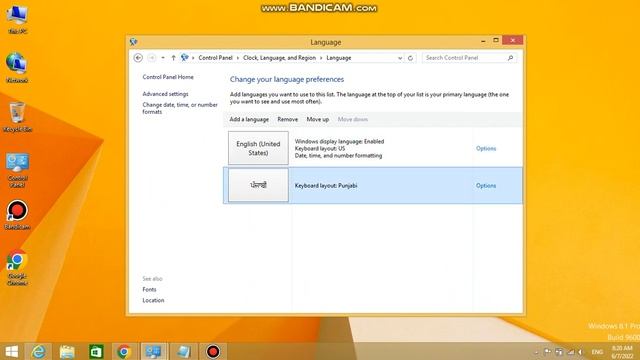Screen dimensions: 640x360
Task: Maximize the Language window
Action: pyautogui.click(x=496, y=40)
